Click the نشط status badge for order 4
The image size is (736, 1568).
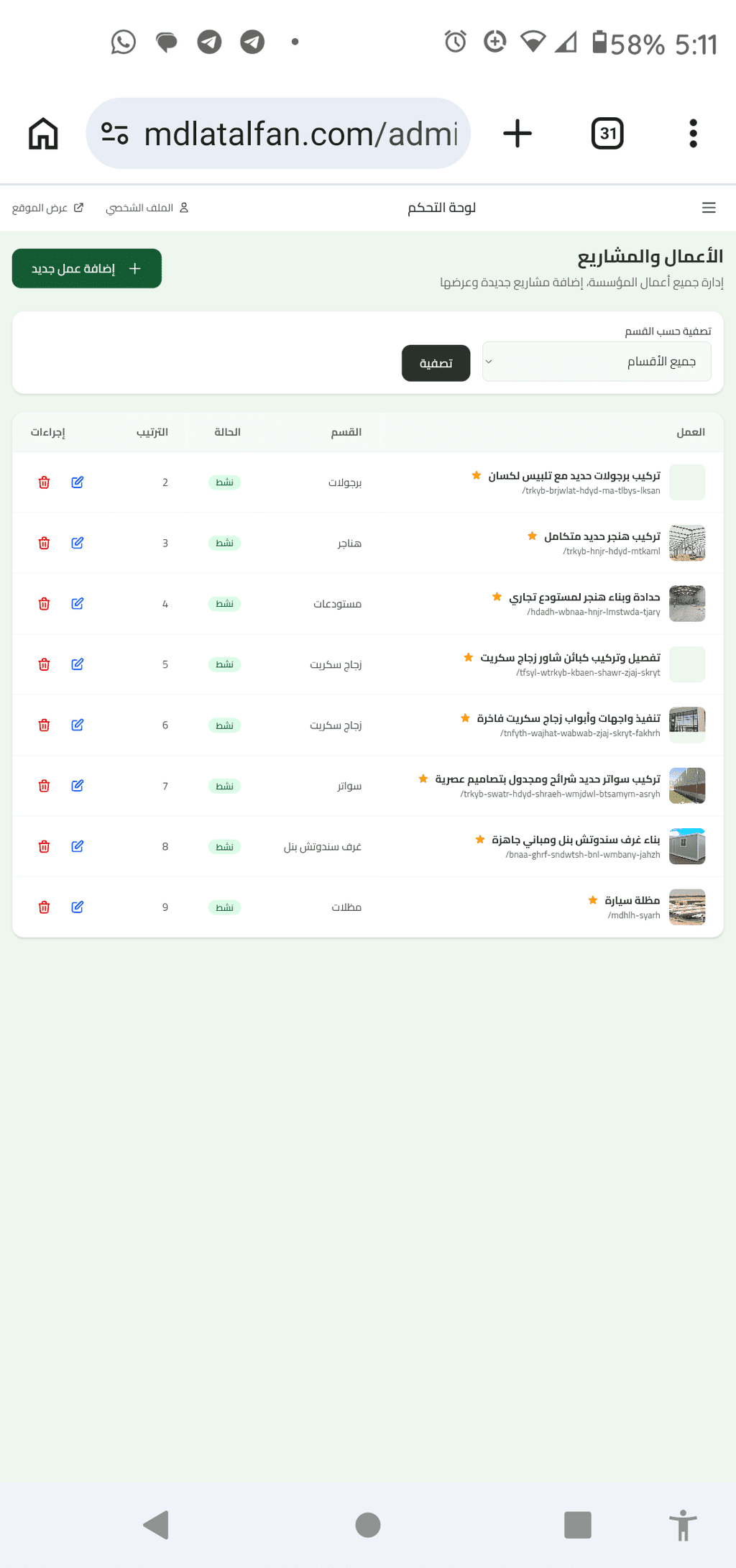click(224, 604)
